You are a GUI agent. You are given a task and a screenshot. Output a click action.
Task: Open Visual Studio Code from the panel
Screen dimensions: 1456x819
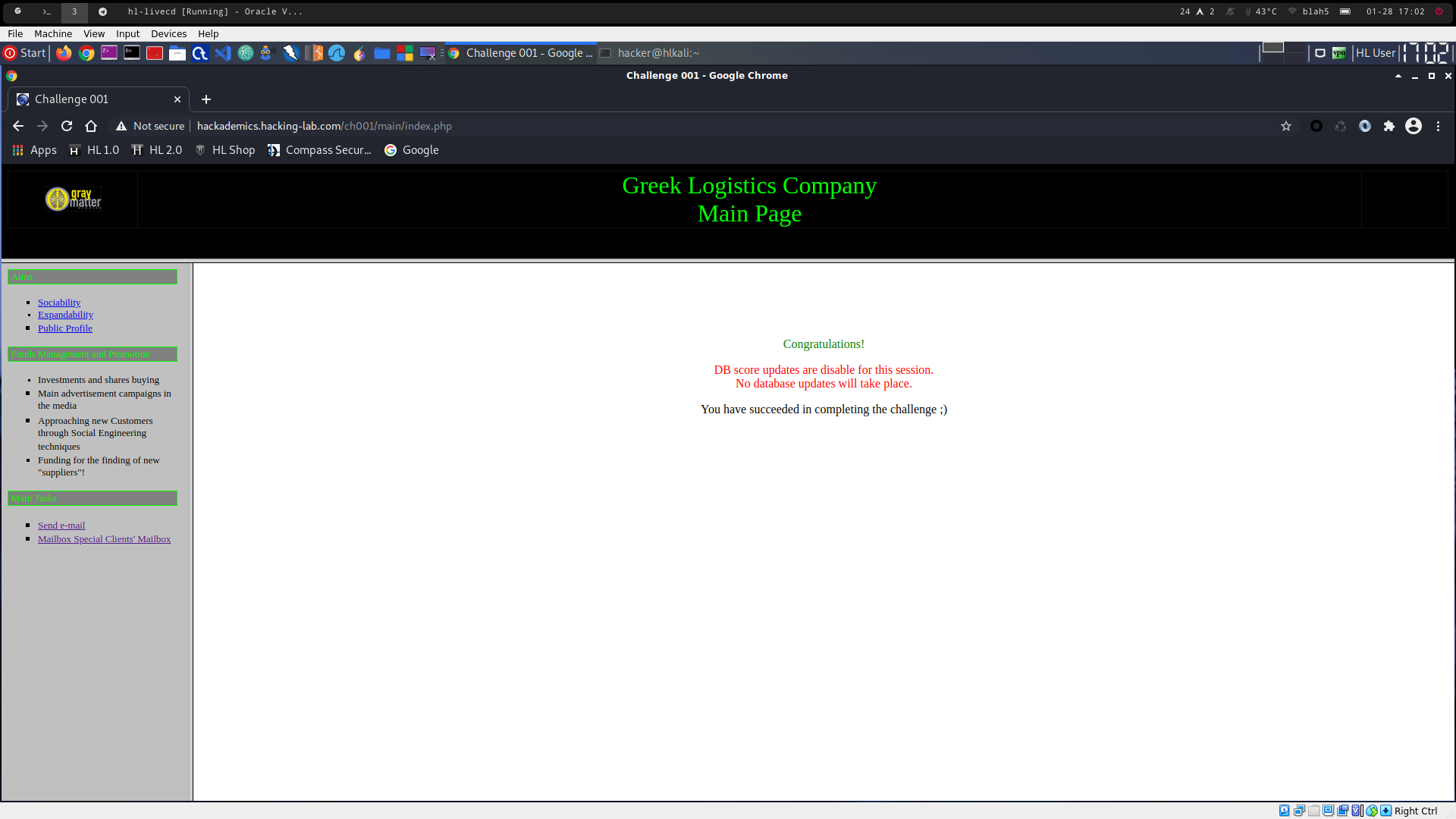pyautogui.click(x=222, y=53)
